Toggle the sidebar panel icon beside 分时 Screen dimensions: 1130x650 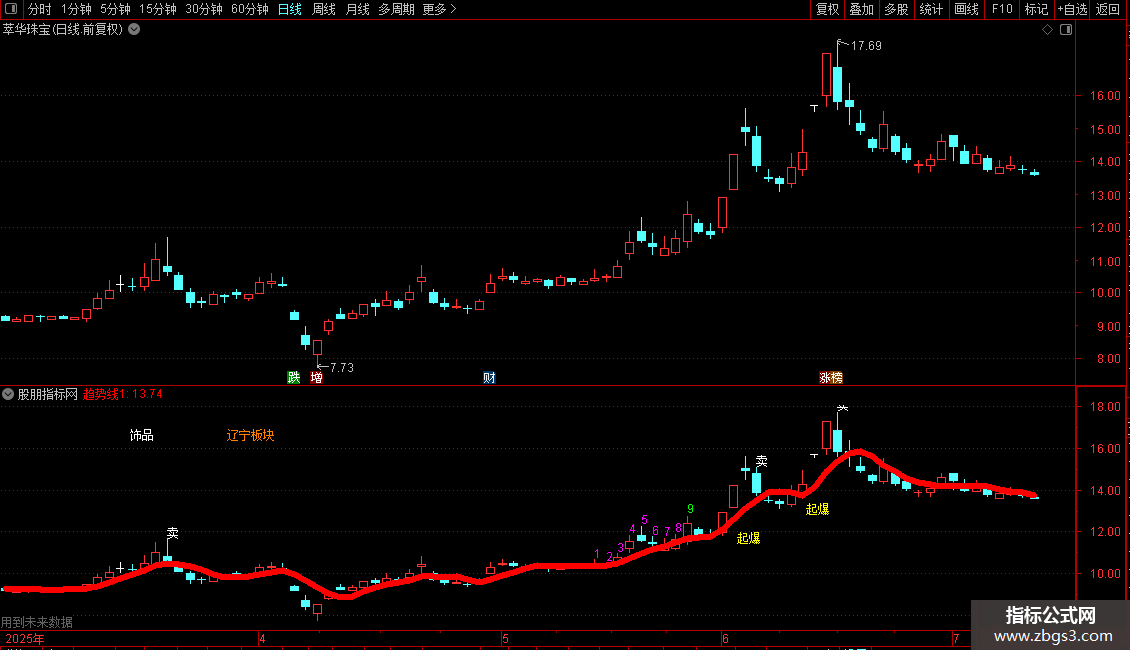coord(11,9)
